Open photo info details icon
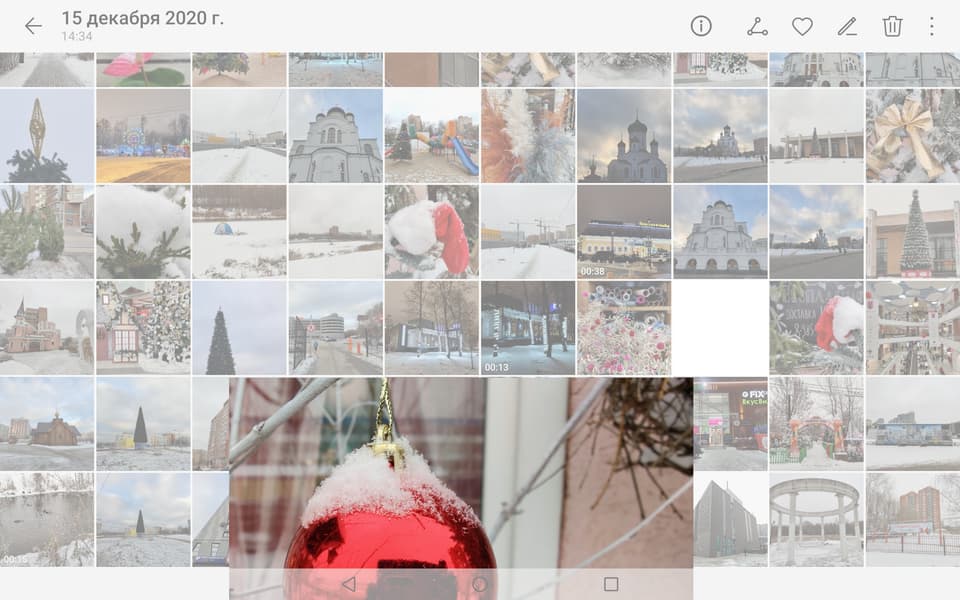960x600 pixels. 701,26
